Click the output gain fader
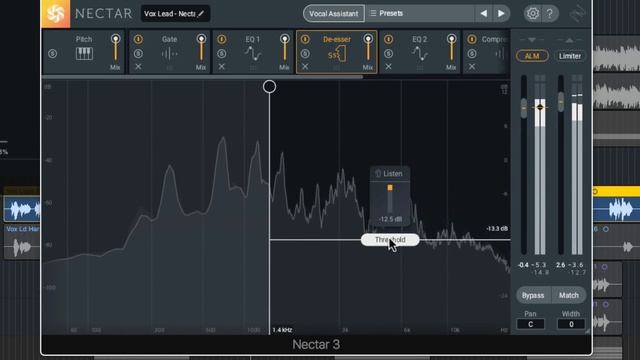This screenshot has width=640, height=360. [x=561, y=102]
